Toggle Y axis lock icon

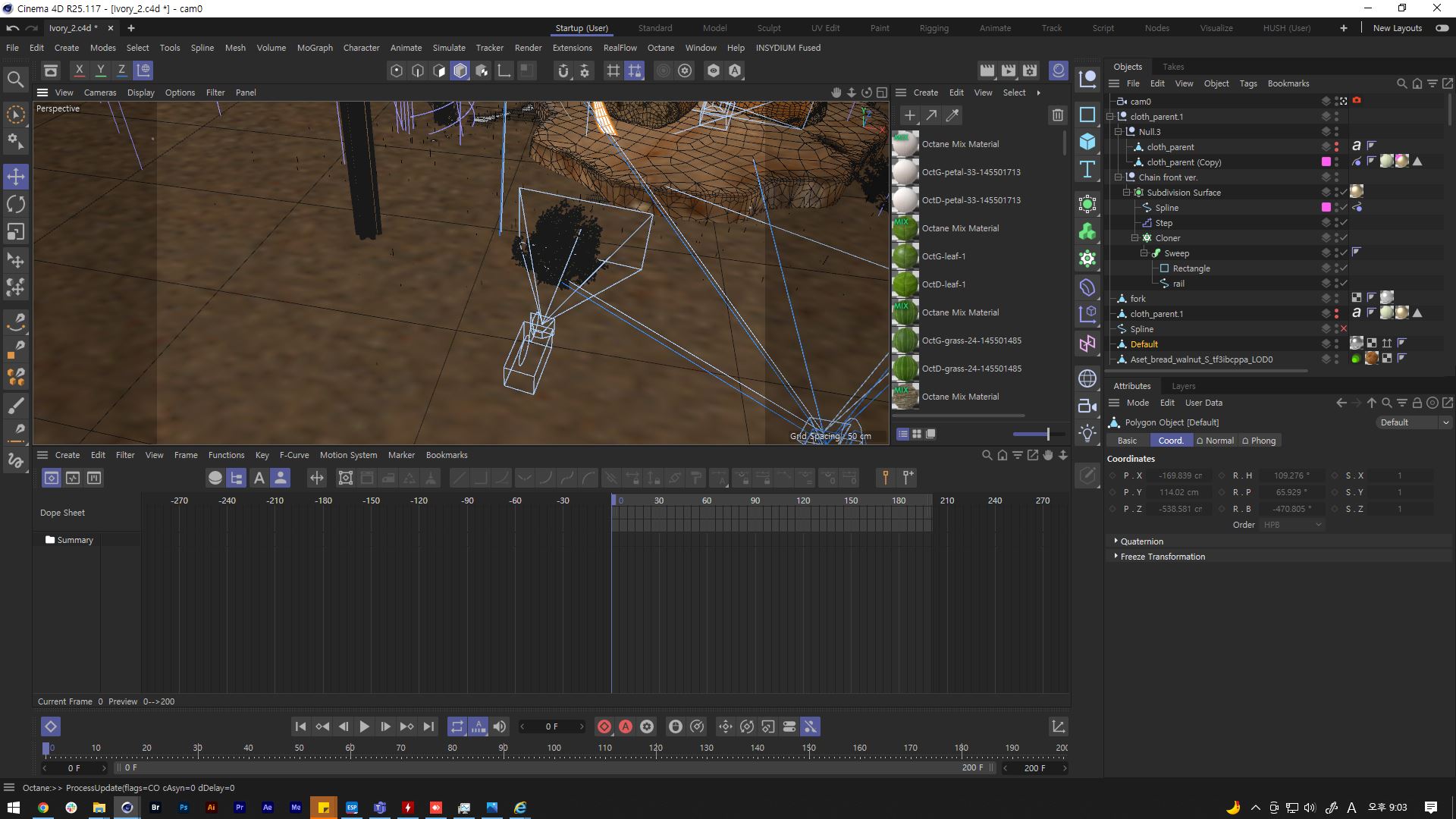[100, 71]
